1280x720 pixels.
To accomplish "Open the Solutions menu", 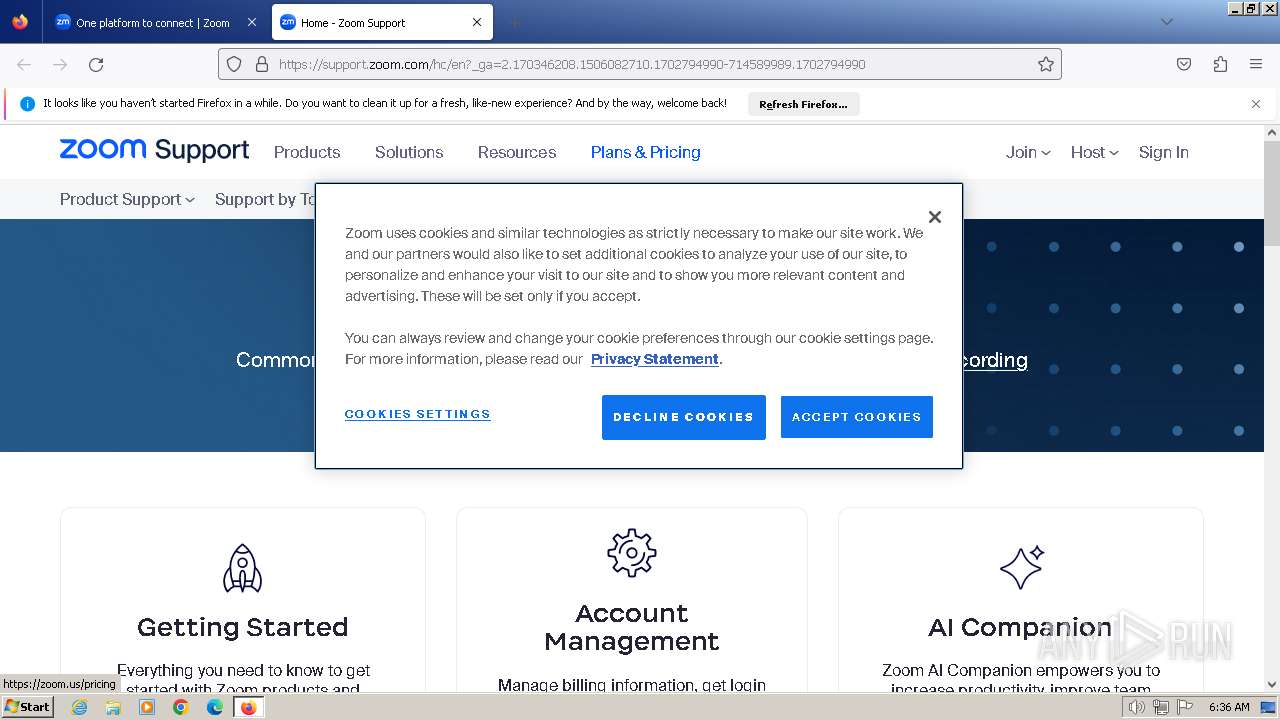I will (x=409, y=152).
